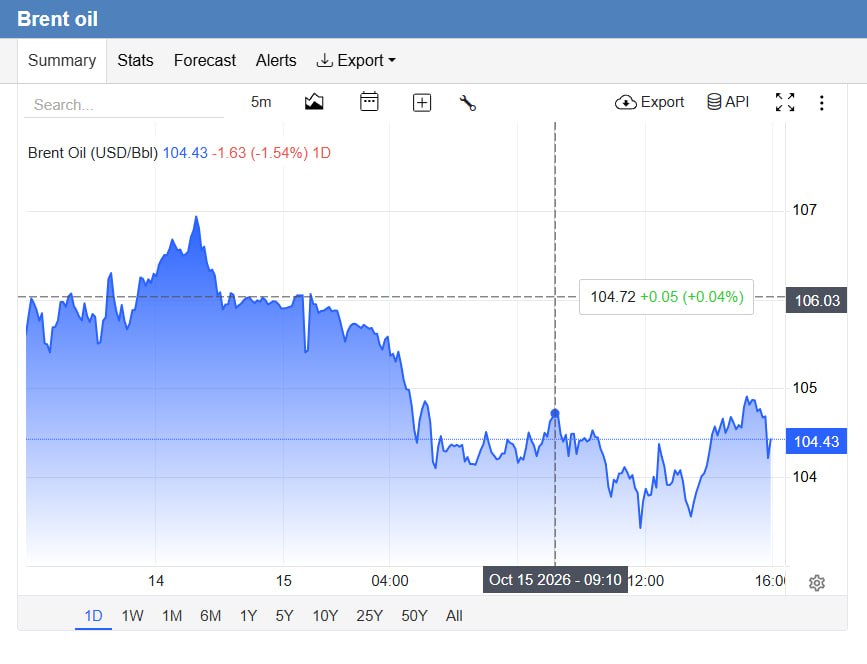Show the 25Y time range
The image size is (867, 664).
tap(369, 616)
